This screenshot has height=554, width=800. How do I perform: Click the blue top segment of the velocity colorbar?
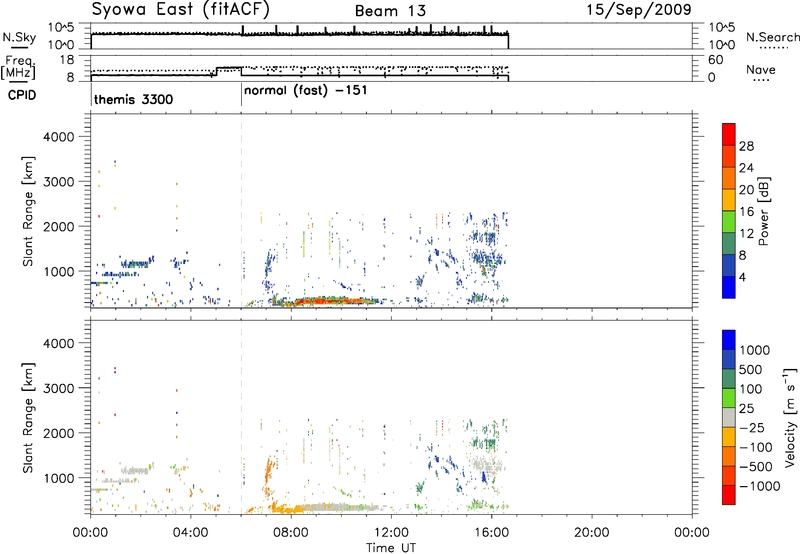pos(729,340)
